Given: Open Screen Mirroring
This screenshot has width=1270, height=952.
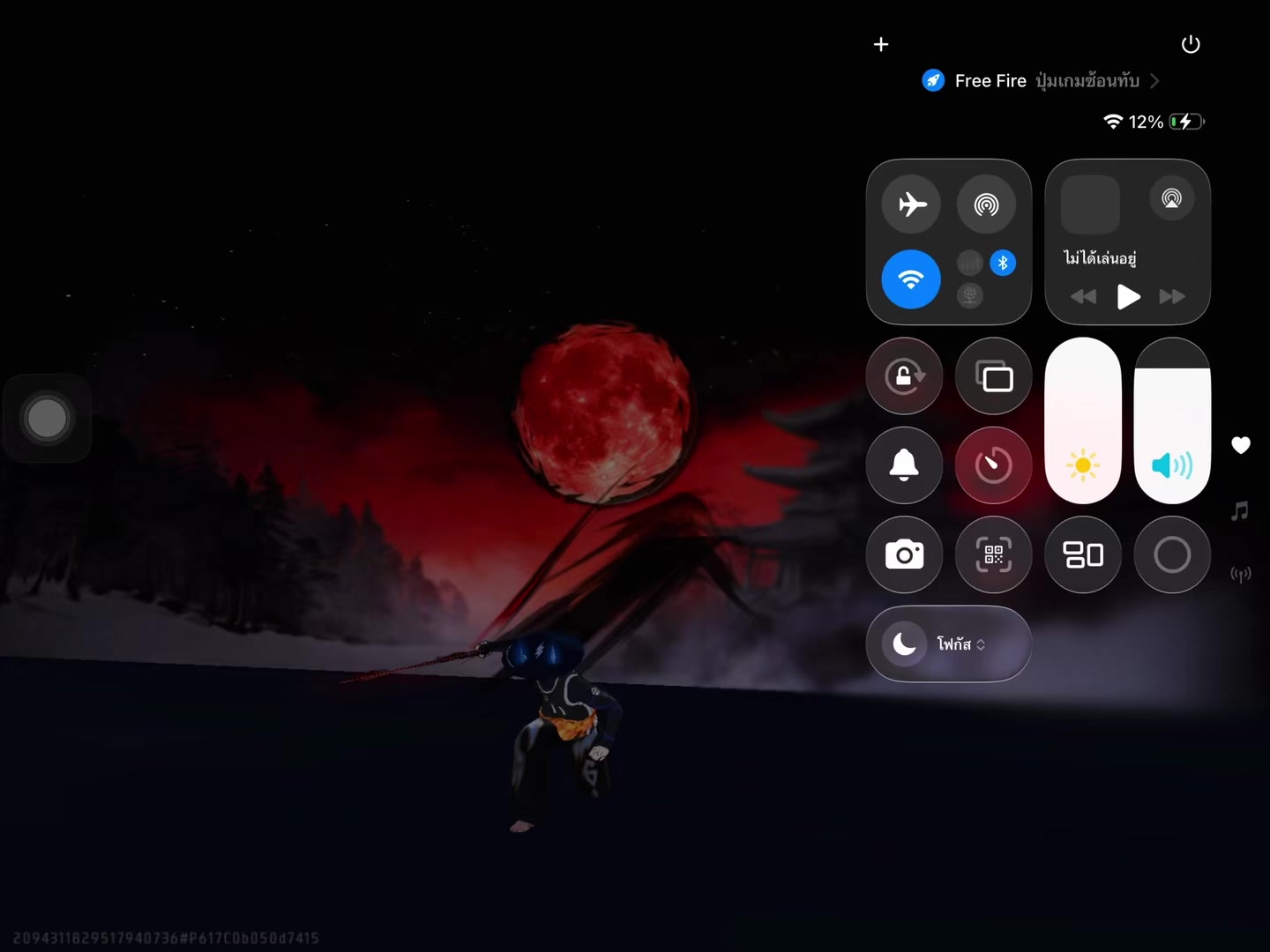Looking at the screenshot, I should (994, 376).
